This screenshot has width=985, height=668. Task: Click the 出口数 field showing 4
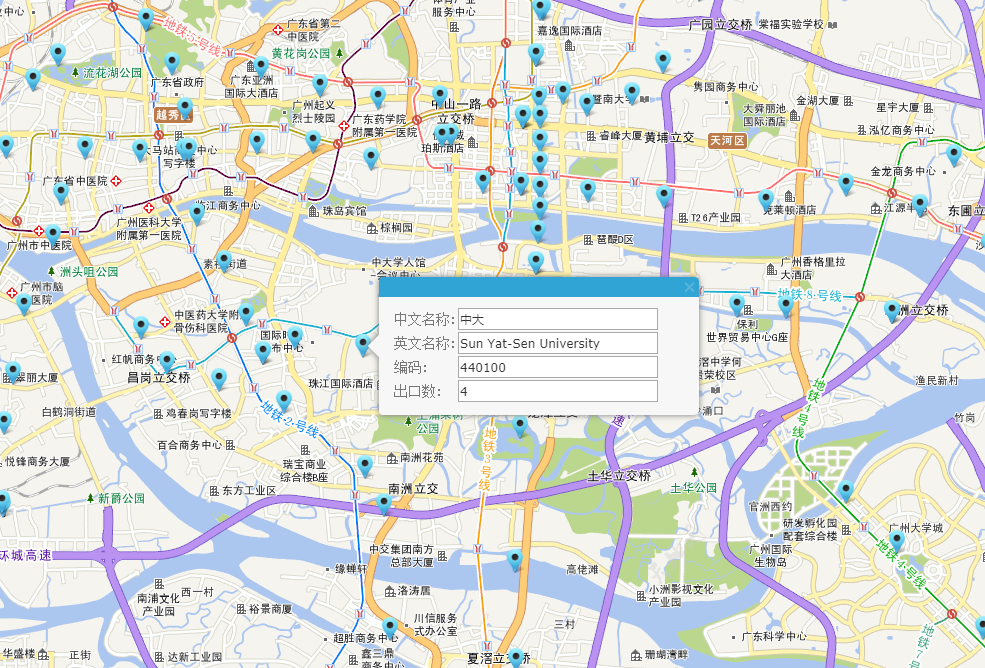pyautogui.click(x=558, y=391)
